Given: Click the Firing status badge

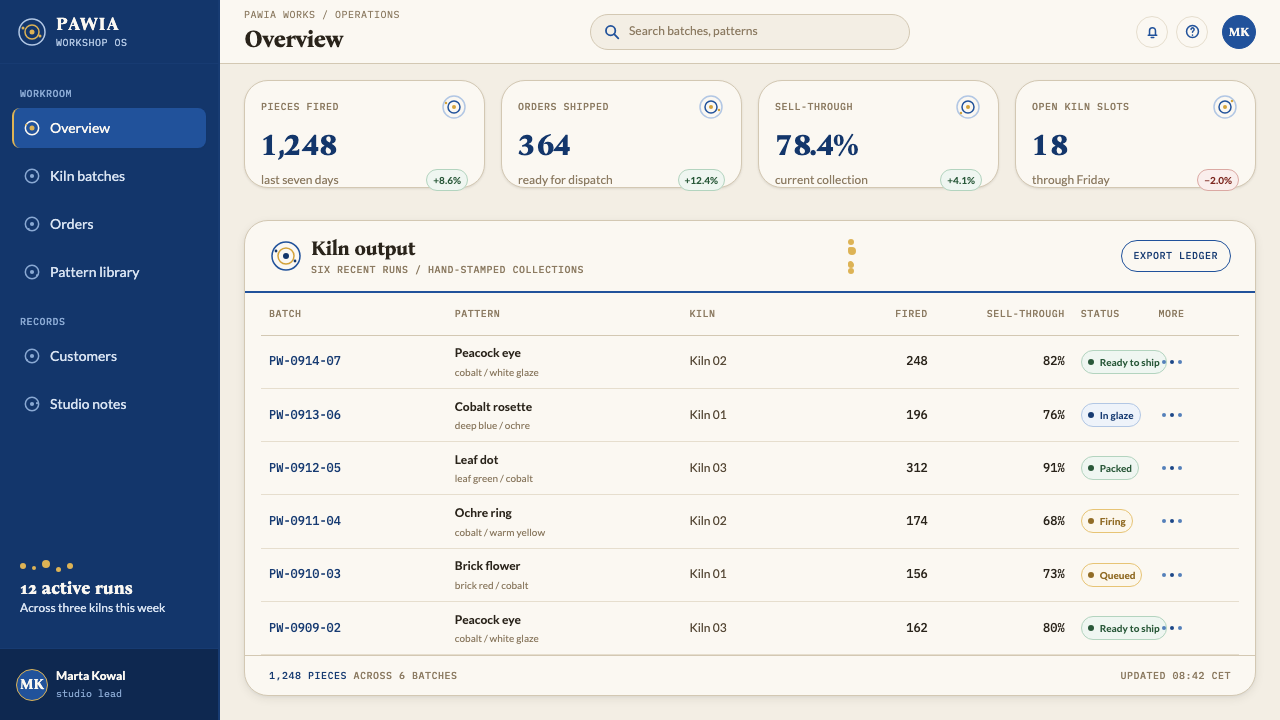Looking at the screenshot, I should coord(1107,521).
